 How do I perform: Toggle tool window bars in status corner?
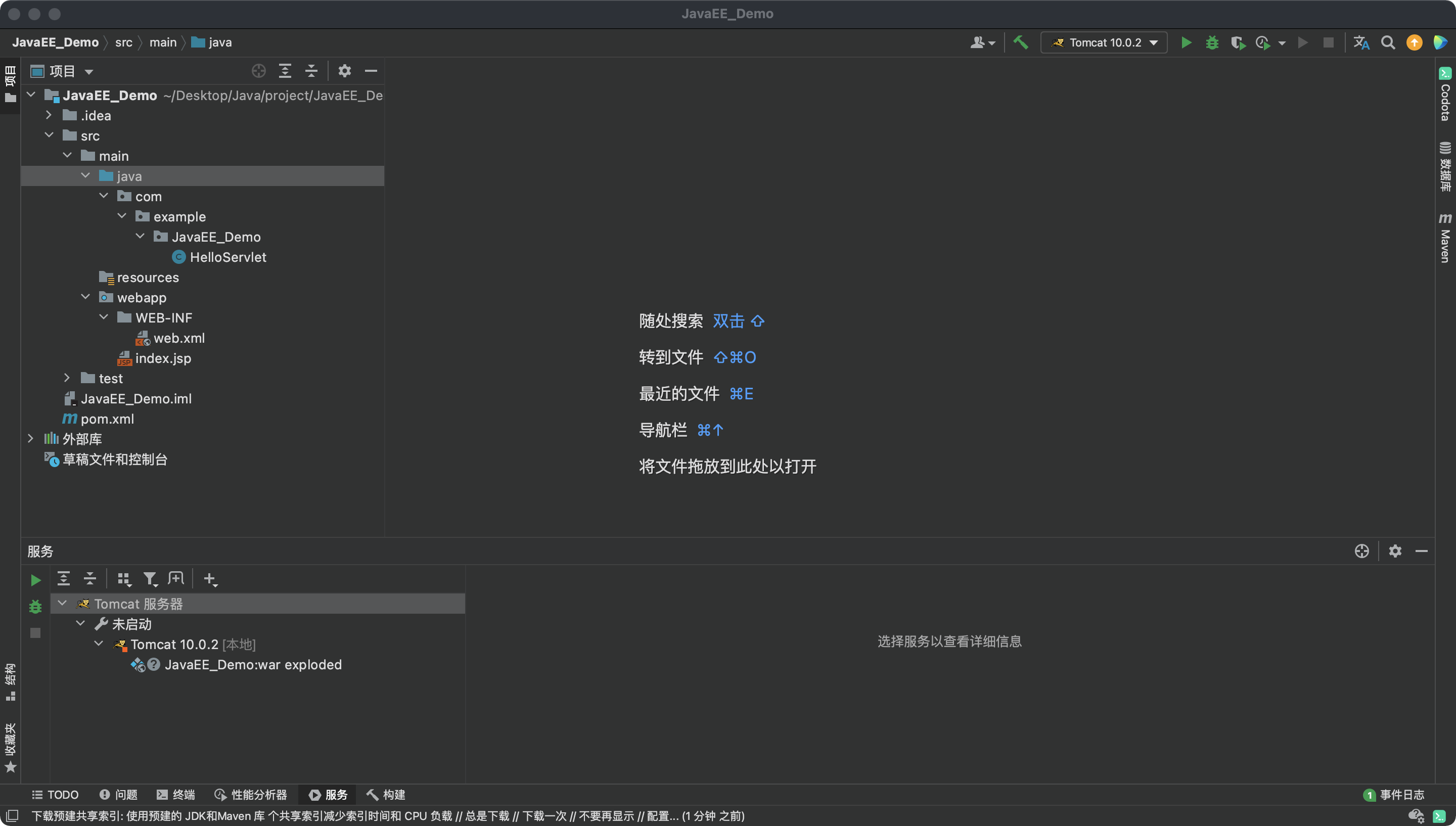tap(12, 816)
